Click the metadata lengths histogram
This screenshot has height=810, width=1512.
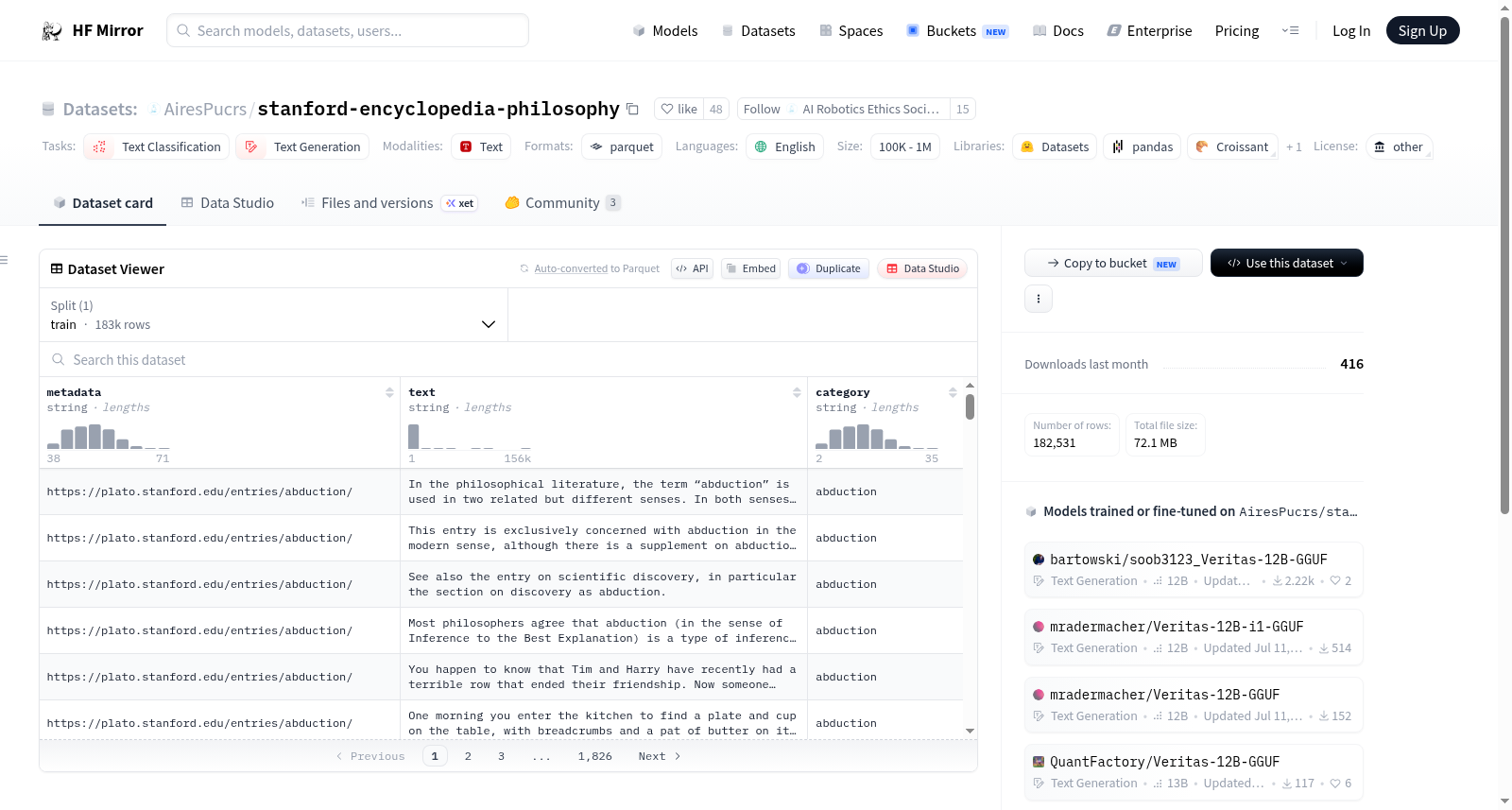(x=109, y=437)
